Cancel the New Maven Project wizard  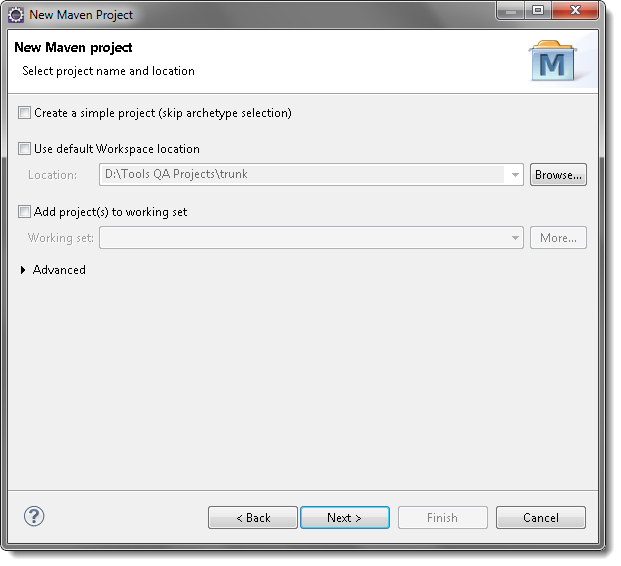[x=541, y=517]
